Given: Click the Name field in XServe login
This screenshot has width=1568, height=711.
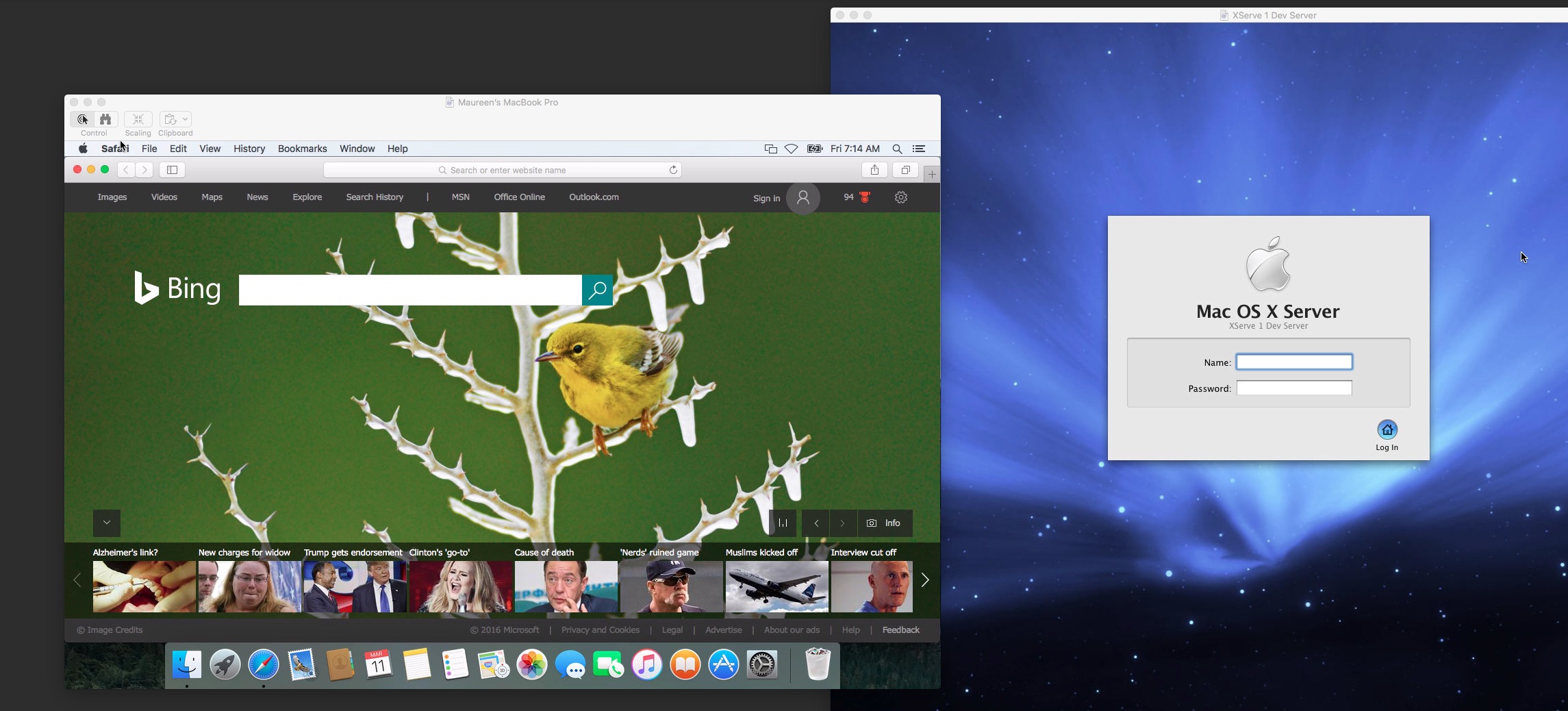Looking at the screenshot, I should click(1294, 362).
